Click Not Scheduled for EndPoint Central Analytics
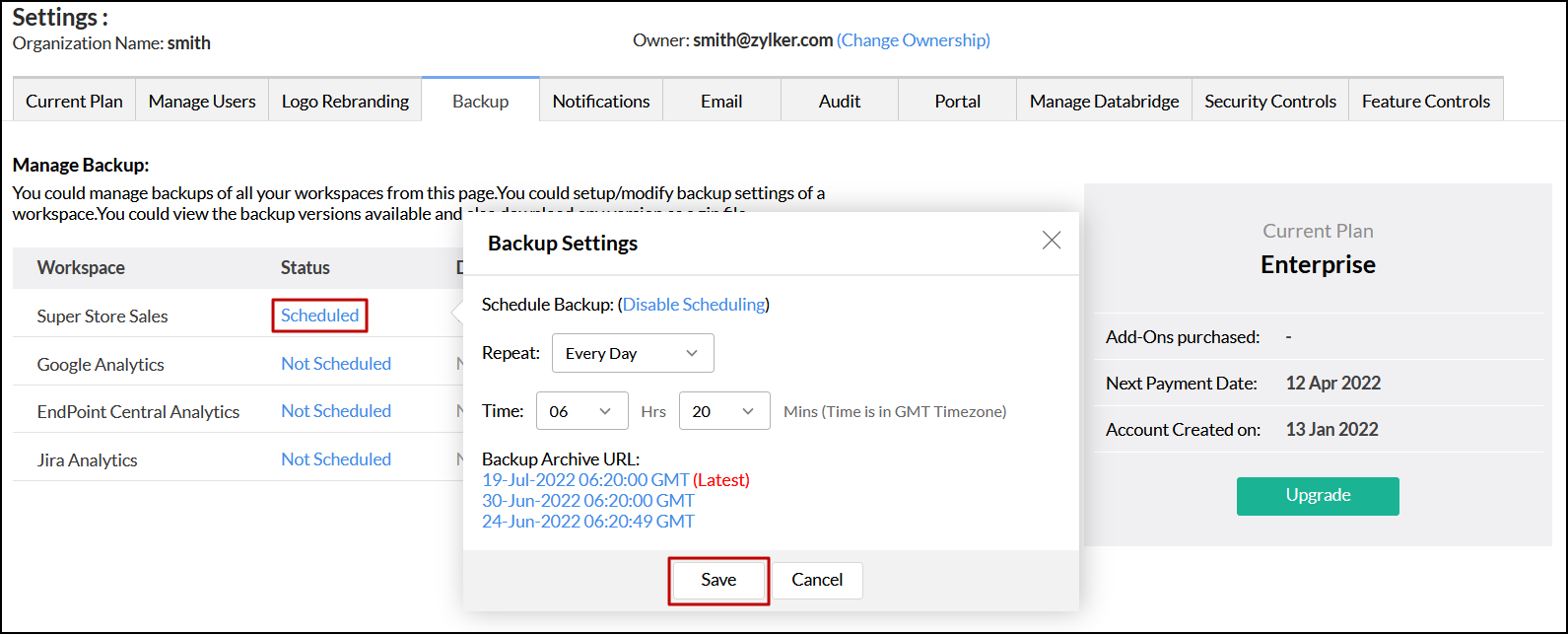 point(336,411)
